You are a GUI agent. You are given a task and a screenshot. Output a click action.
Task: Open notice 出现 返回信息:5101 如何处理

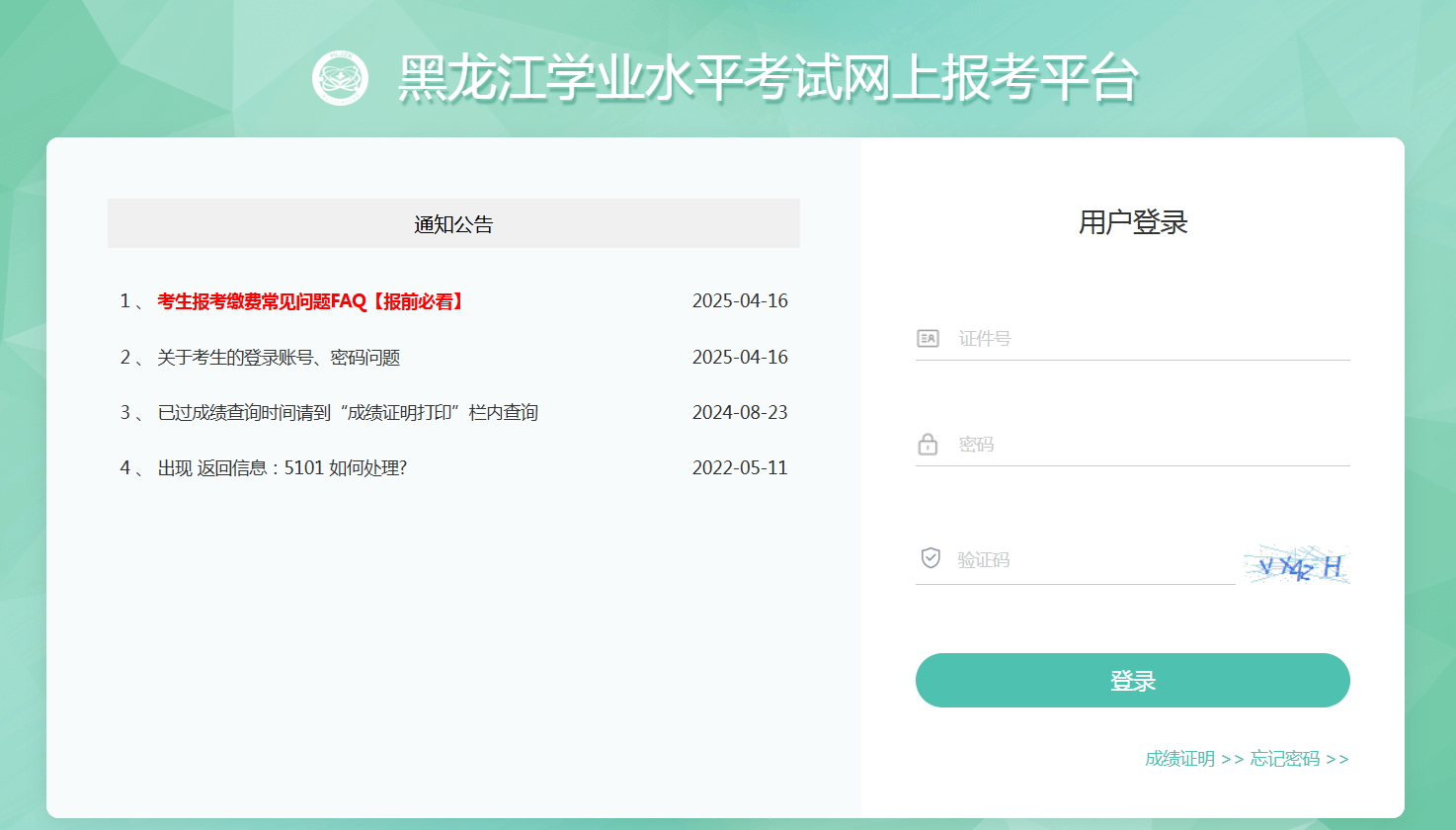coord(283,468)
